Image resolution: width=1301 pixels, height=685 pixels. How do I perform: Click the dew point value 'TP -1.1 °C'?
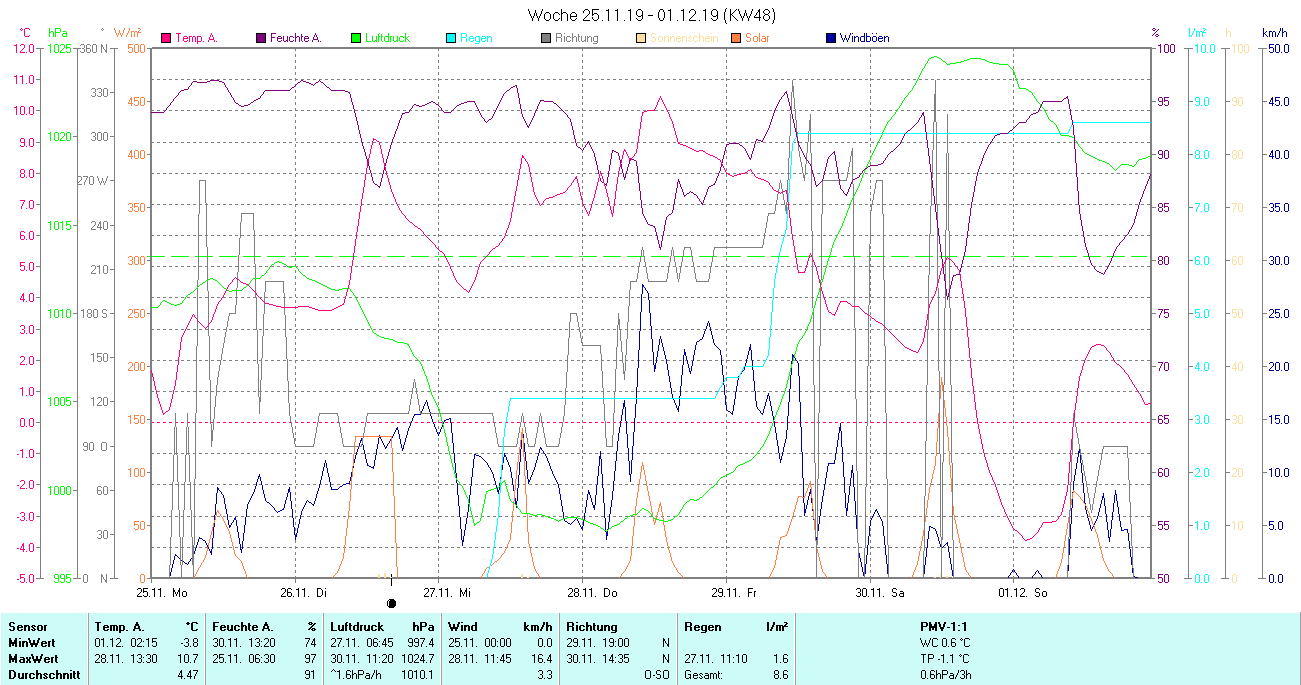945,659
